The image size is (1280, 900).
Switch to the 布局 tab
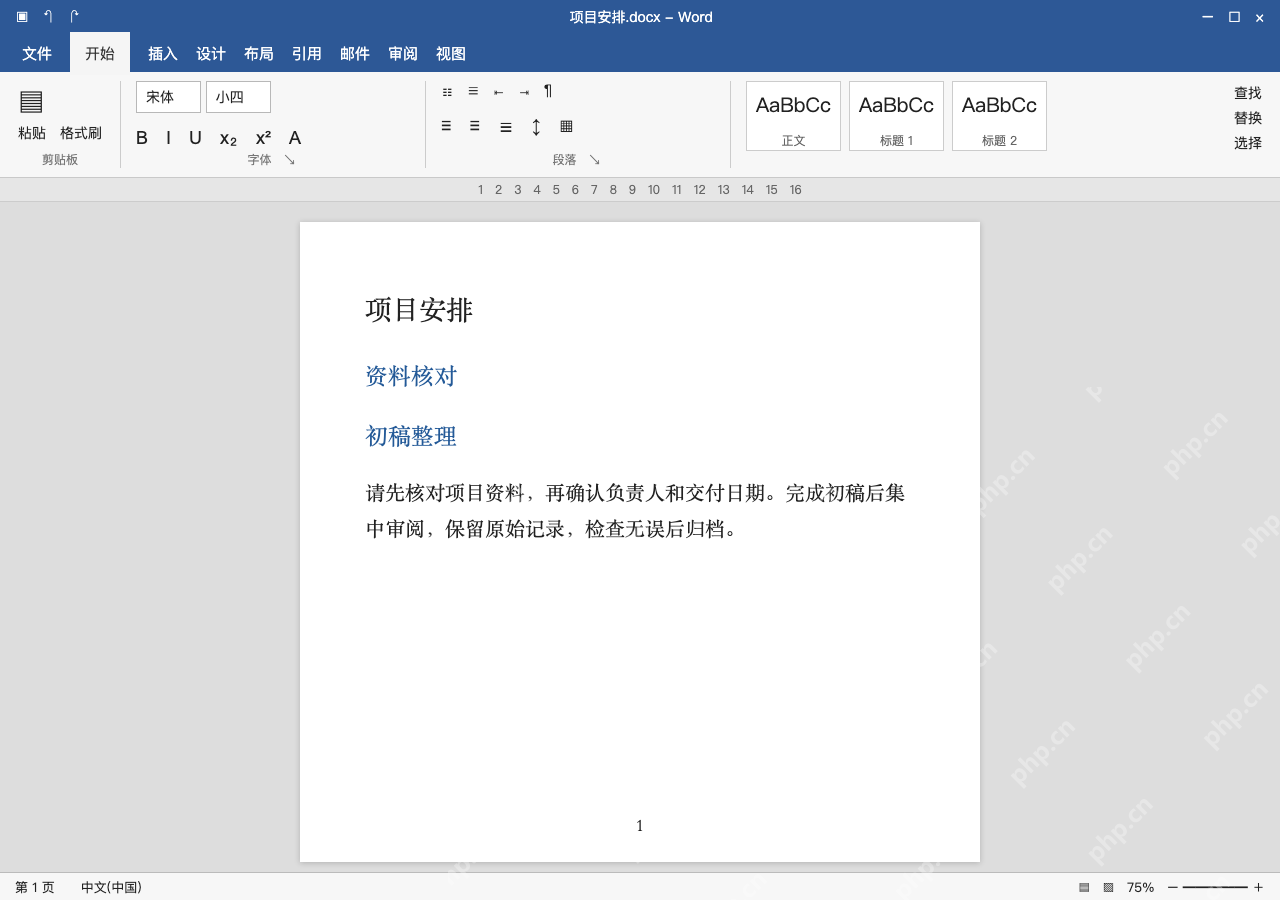click(x=259, y=53)
